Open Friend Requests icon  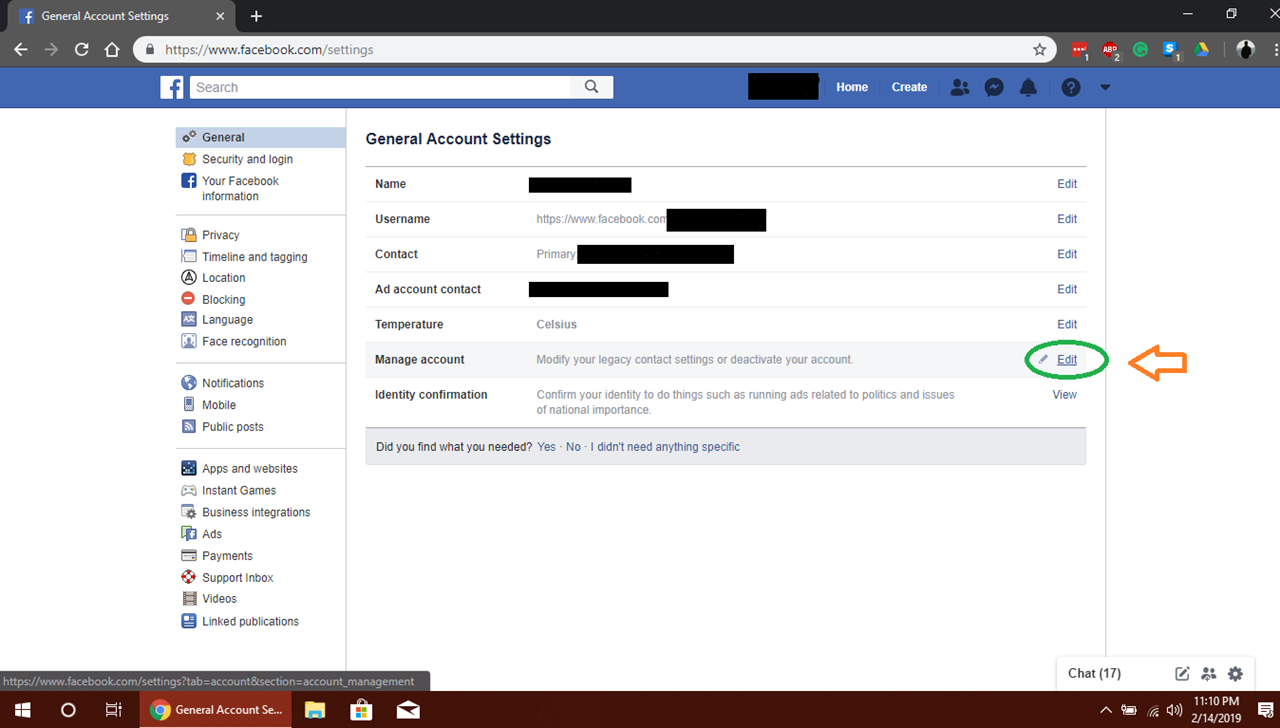click(x=960, y=87)
